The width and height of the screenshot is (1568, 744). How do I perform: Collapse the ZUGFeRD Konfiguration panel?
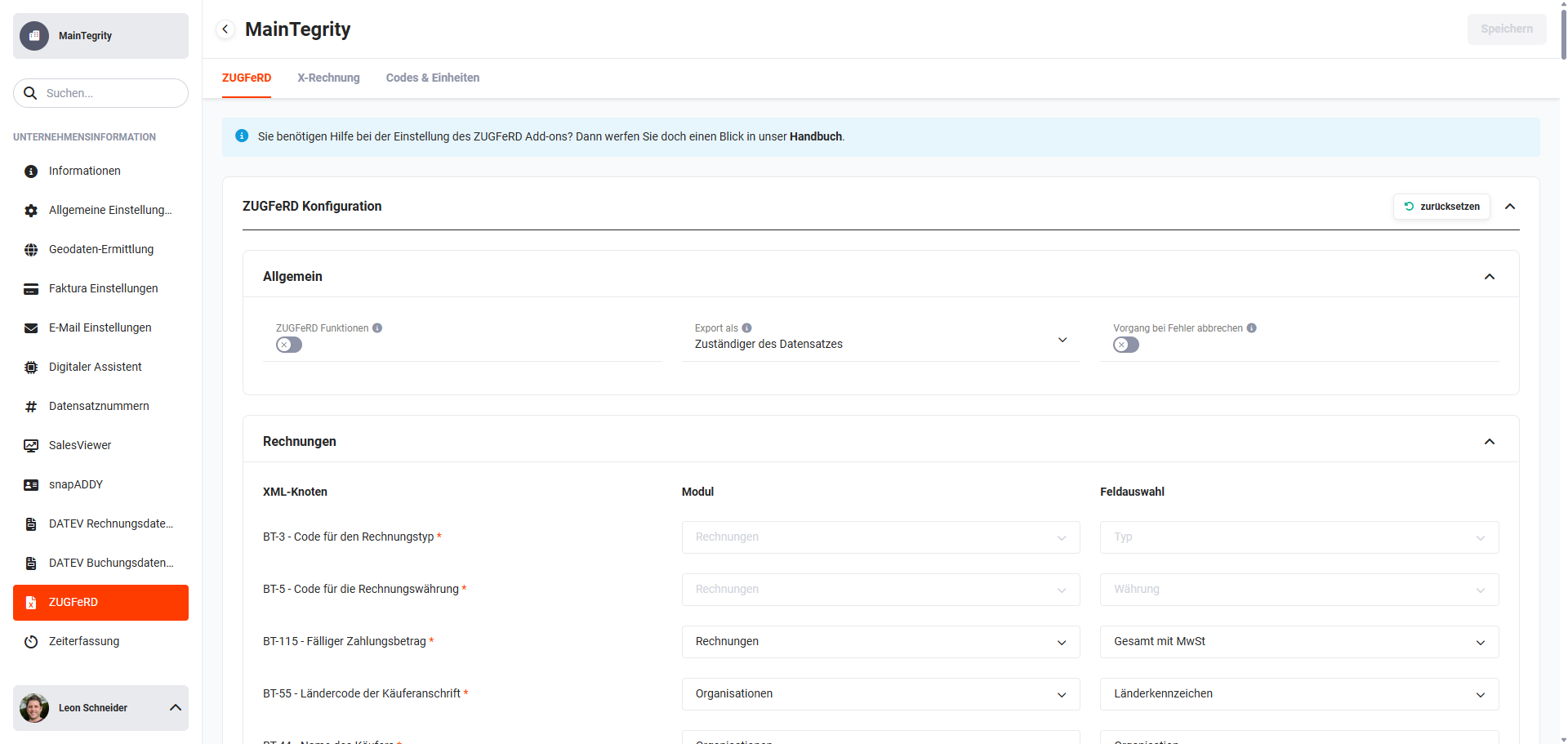1510,207
